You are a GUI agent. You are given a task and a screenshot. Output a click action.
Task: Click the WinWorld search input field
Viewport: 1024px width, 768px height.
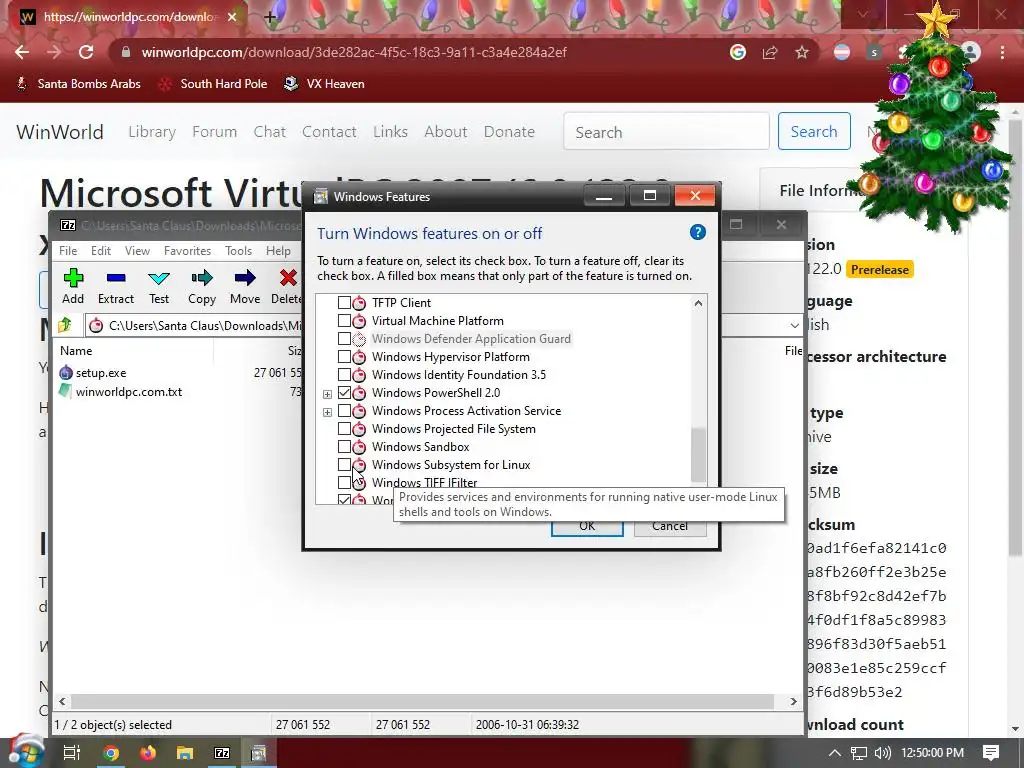[666, 132]
